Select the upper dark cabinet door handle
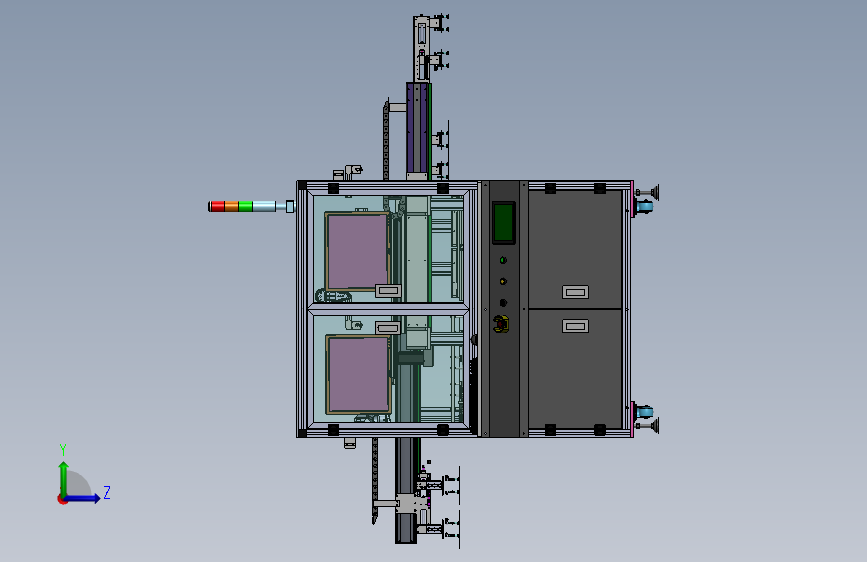Image resolution: width=867 pixels, height=562 pixels. [576, 292]
